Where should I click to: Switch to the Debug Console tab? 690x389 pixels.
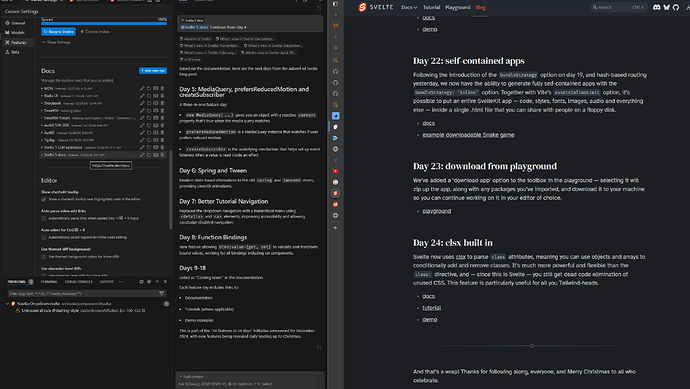[79, 282]
